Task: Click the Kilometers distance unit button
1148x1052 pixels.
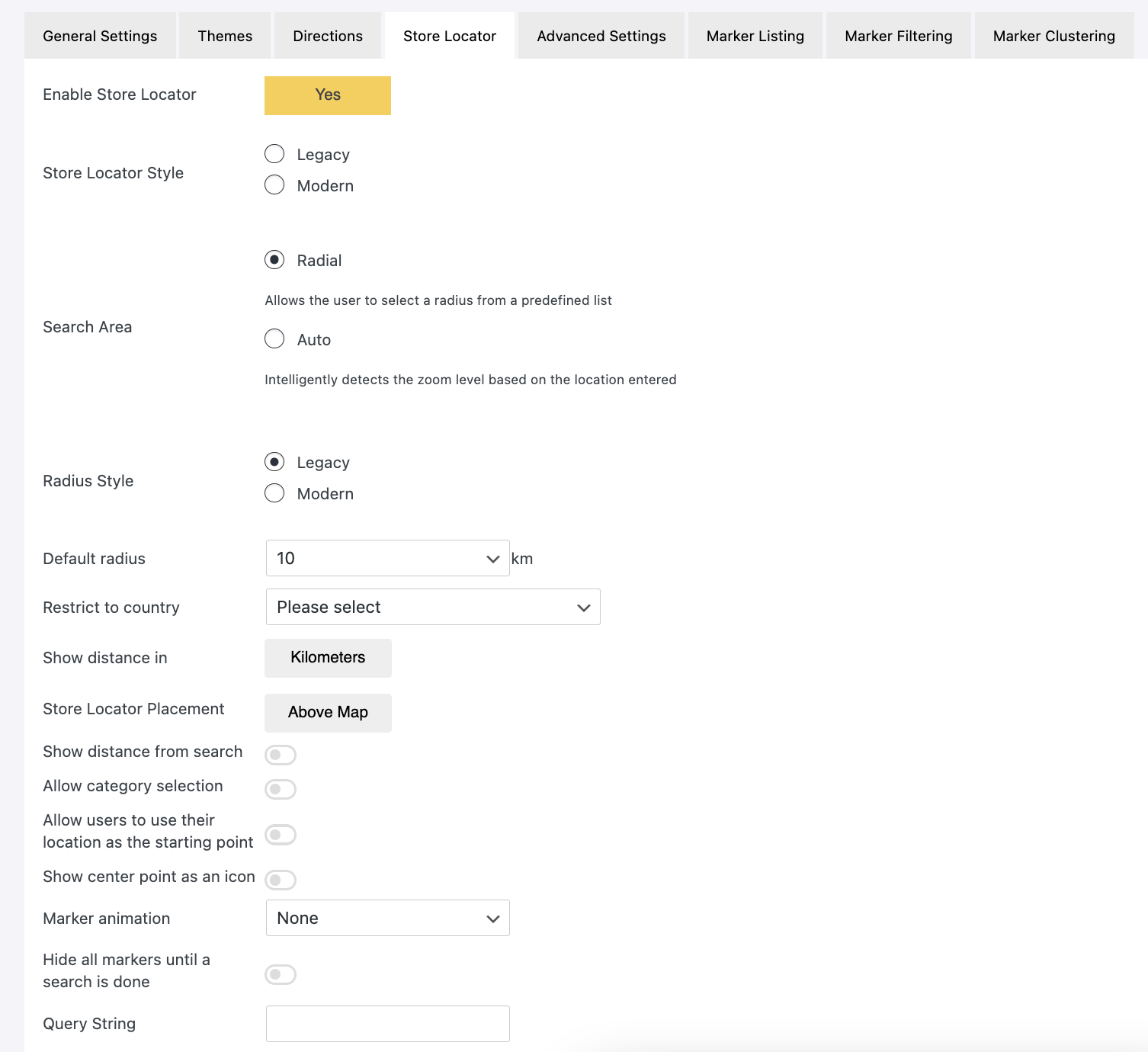Action: click(328, 658)
